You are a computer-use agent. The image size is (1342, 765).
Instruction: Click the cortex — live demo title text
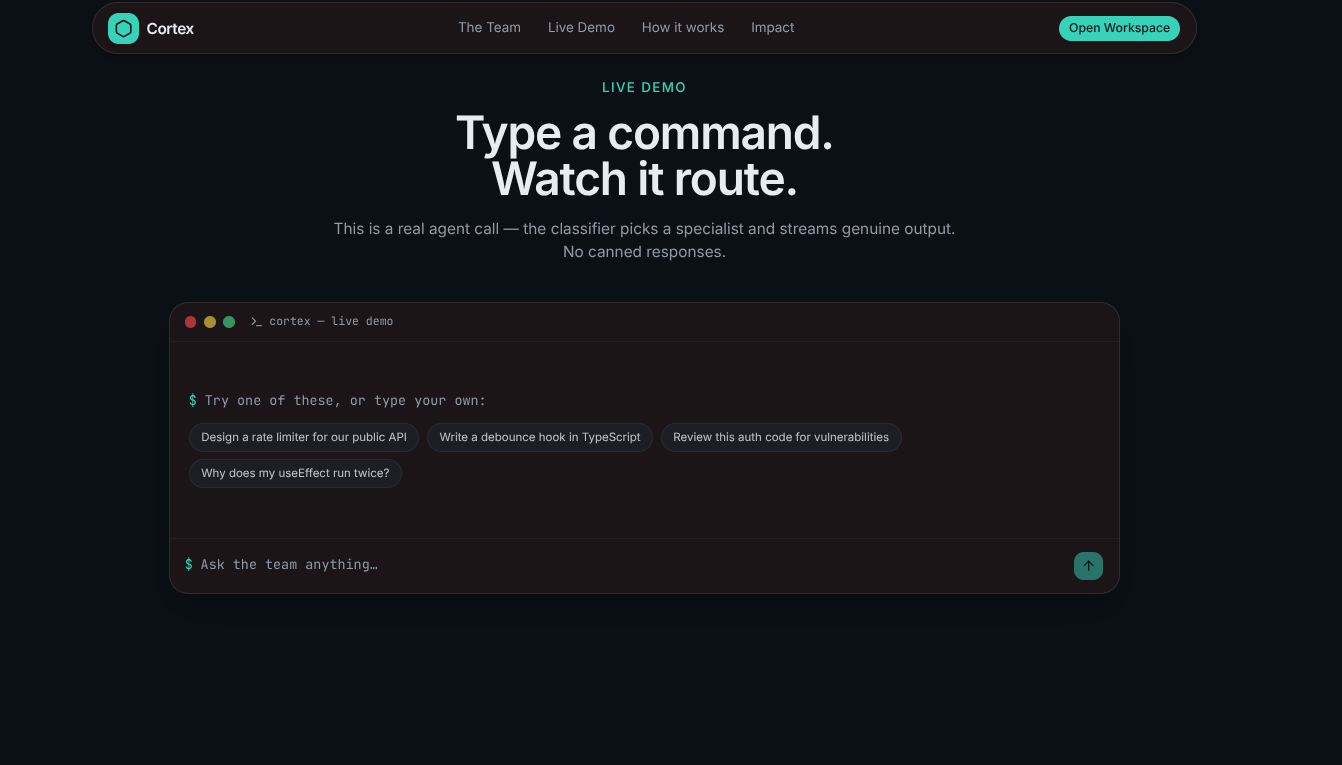pyautogui.click(x=331, y=322)
